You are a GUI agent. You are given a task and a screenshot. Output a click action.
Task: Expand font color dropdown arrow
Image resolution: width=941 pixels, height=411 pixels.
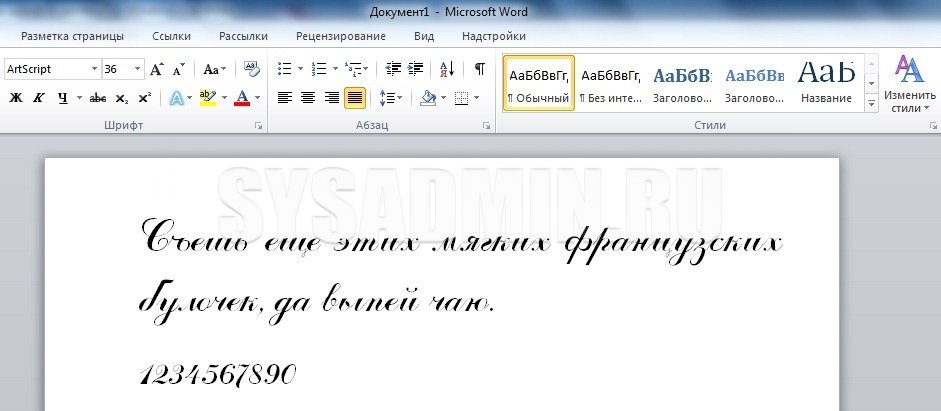point(257,98)
